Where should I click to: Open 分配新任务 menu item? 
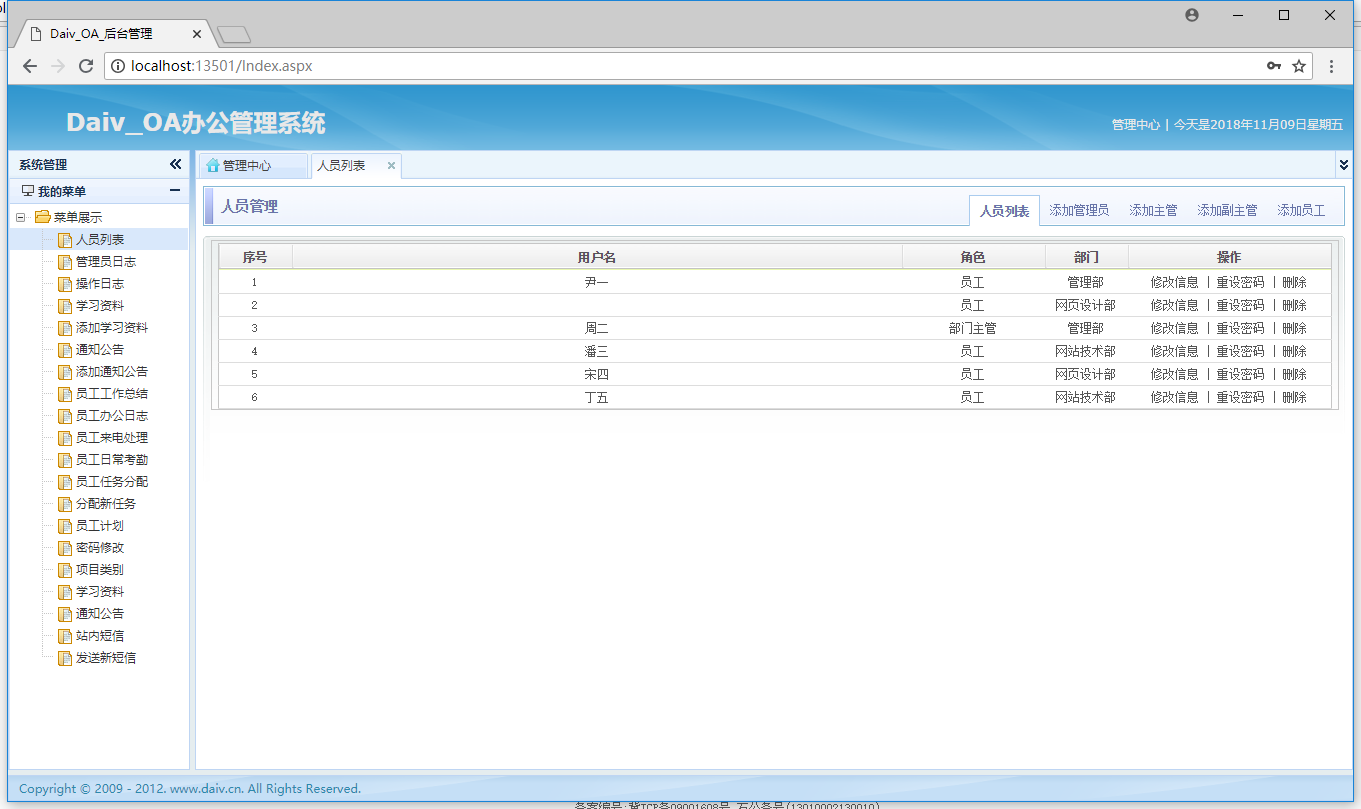point(106,504)
